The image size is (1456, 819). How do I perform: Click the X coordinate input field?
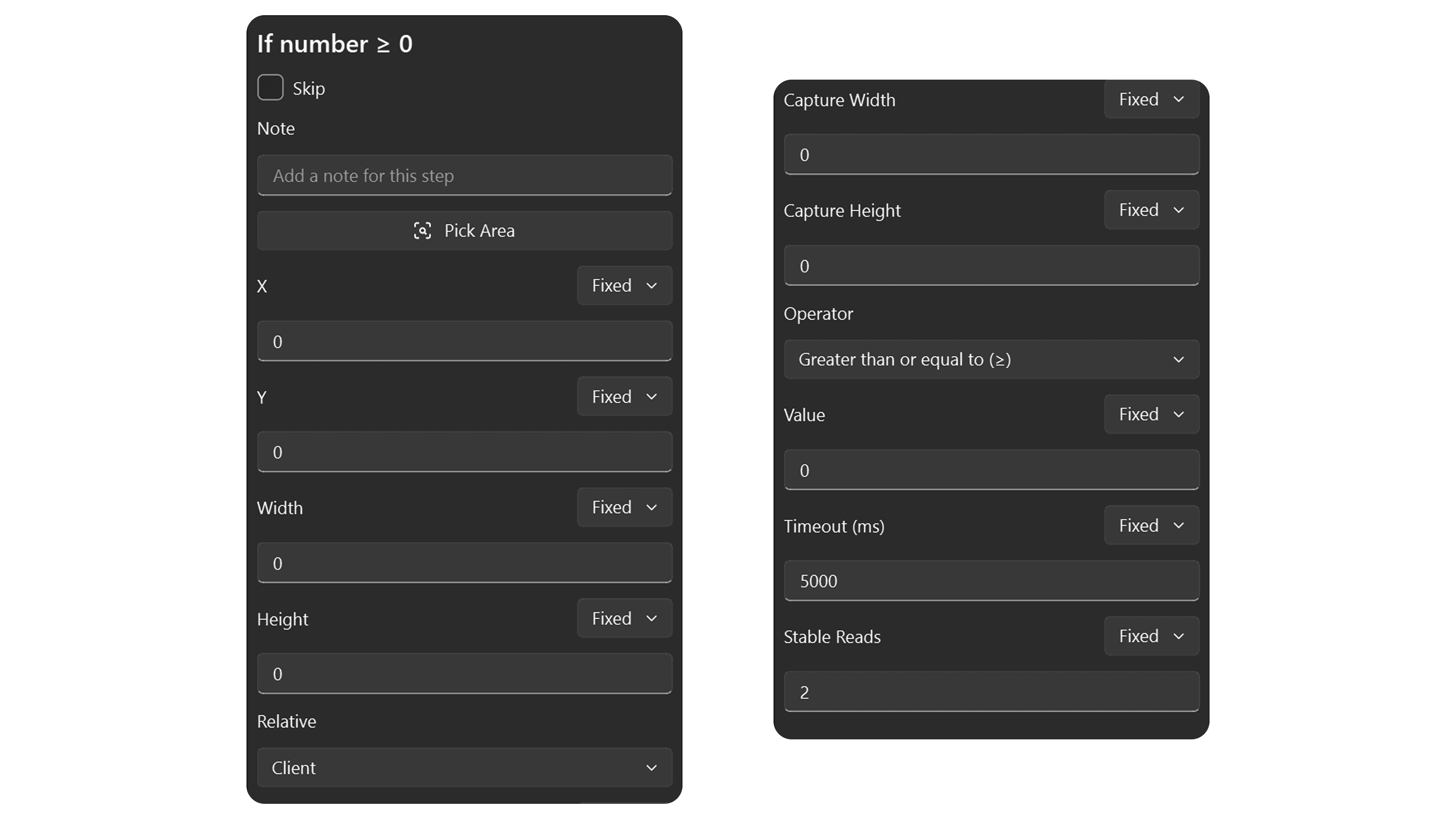pyautogui.click(x=464, y=341)
